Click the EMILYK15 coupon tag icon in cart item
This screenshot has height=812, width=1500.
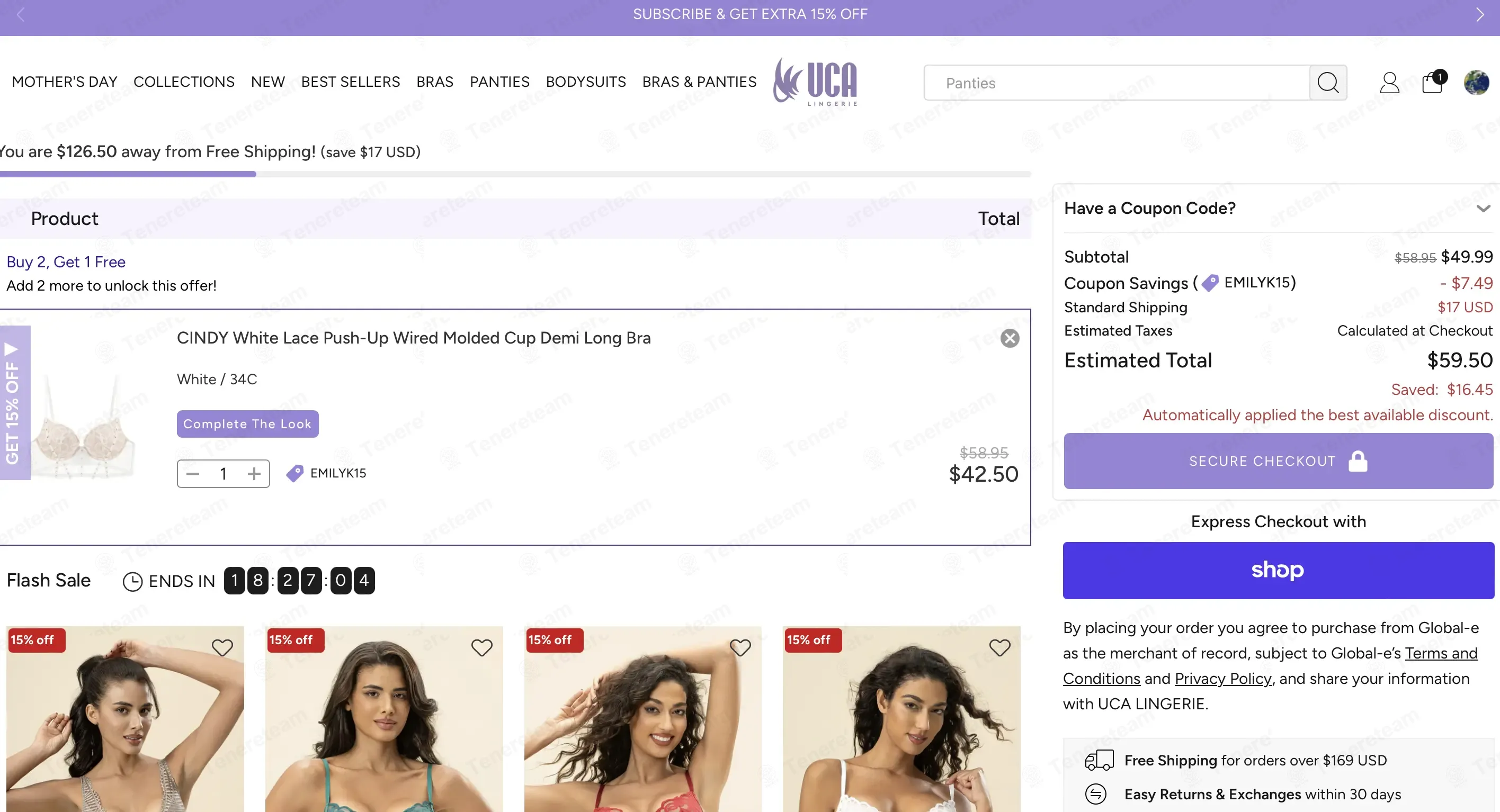pyautogui.click(x=294, y=473)
